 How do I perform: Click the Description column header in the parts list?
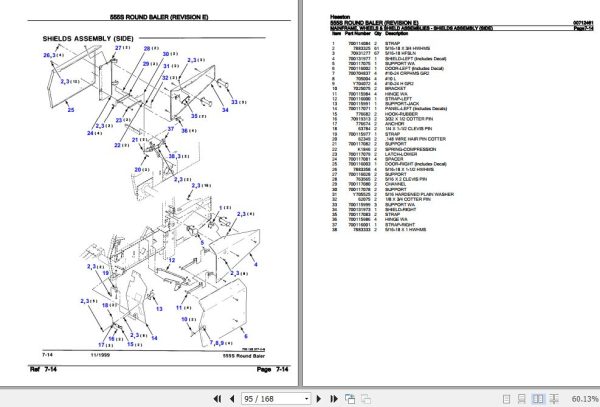pos(396,33)
